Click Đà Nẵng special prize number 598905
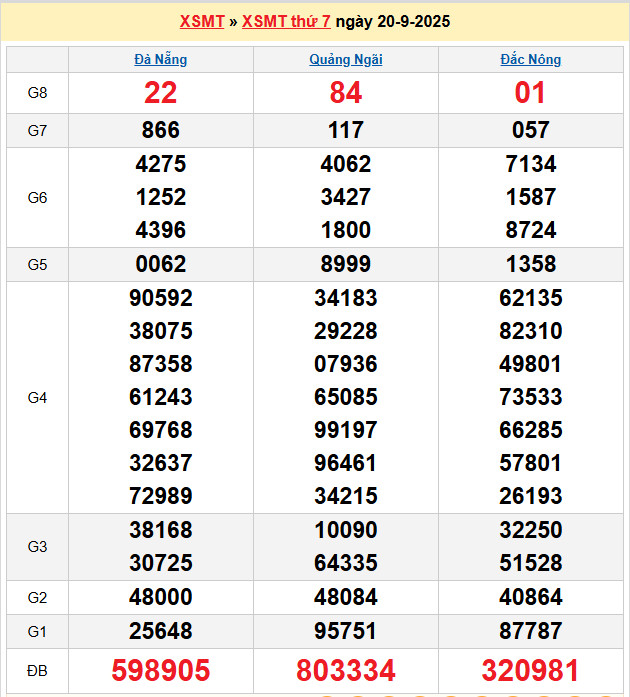Viewport: 630px width, 697px height. pyautogui.click(x=160, y=671)
